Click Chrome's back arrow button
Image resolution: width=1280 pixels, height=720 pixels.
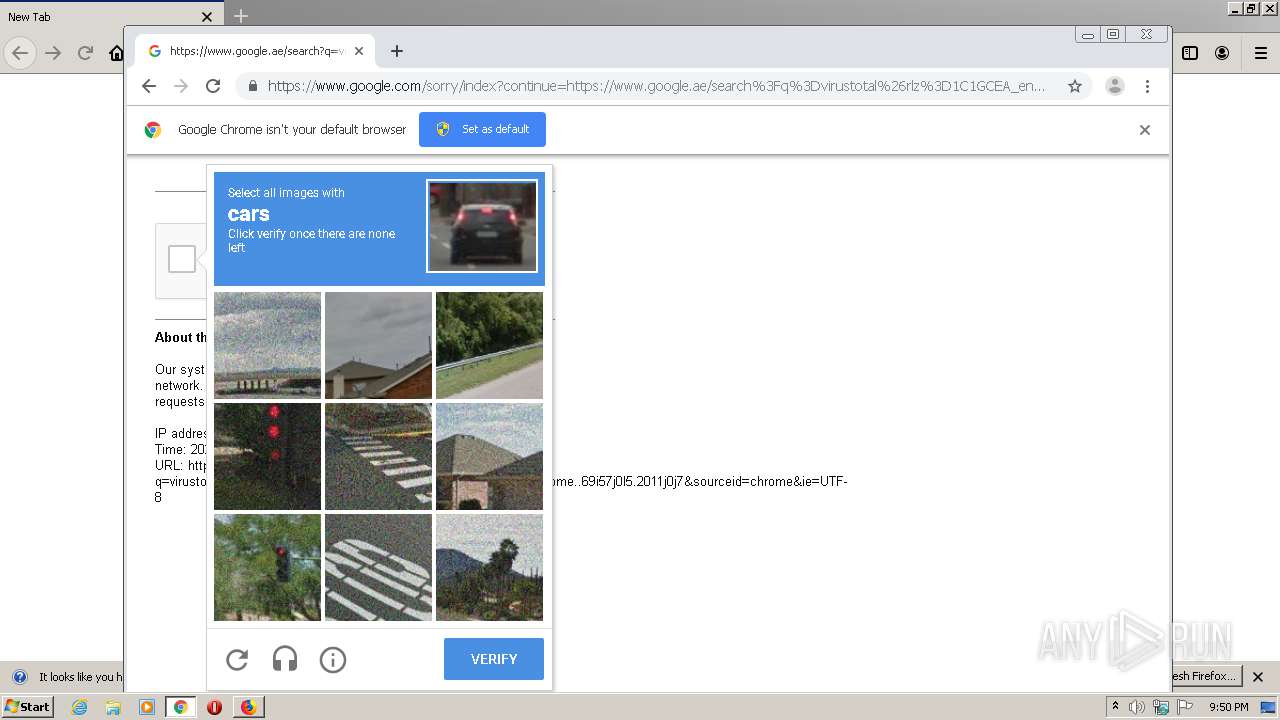pos(149,86)
